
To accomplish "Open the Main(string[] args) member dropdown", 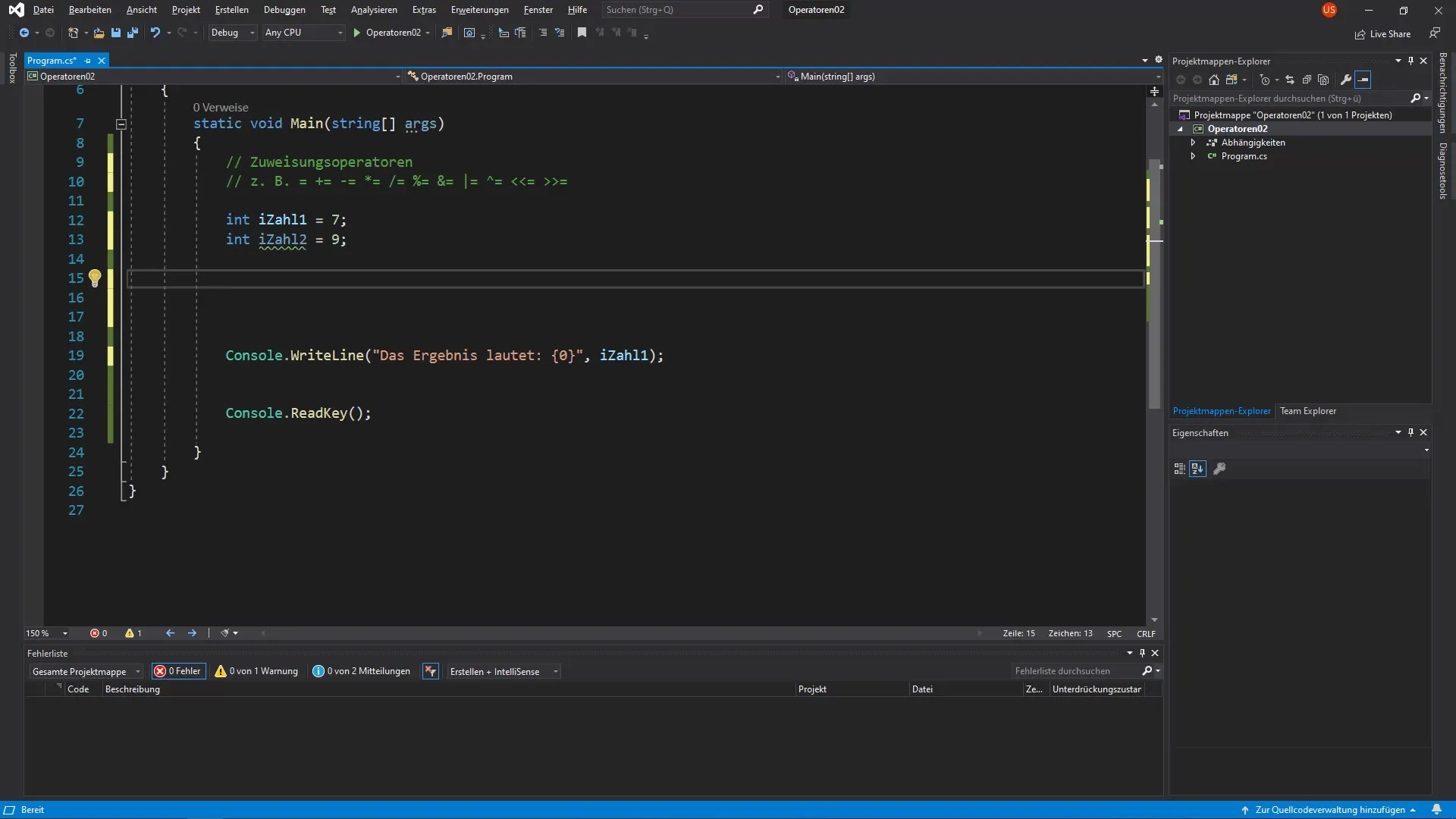I will pos(973,77).
